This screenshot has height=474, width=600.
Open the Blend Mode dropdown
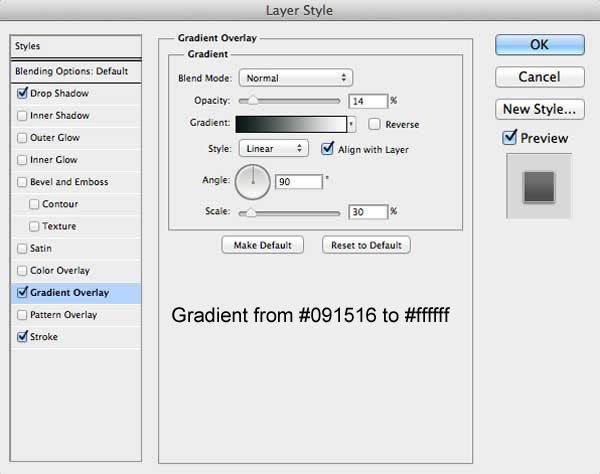[x=295, y=78]
